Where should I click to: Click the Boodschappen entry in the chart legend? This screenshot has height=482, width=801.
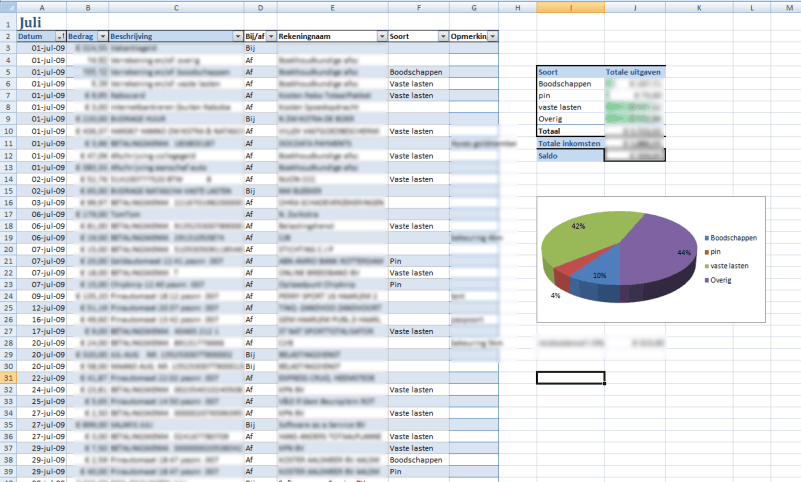[731, 238]
